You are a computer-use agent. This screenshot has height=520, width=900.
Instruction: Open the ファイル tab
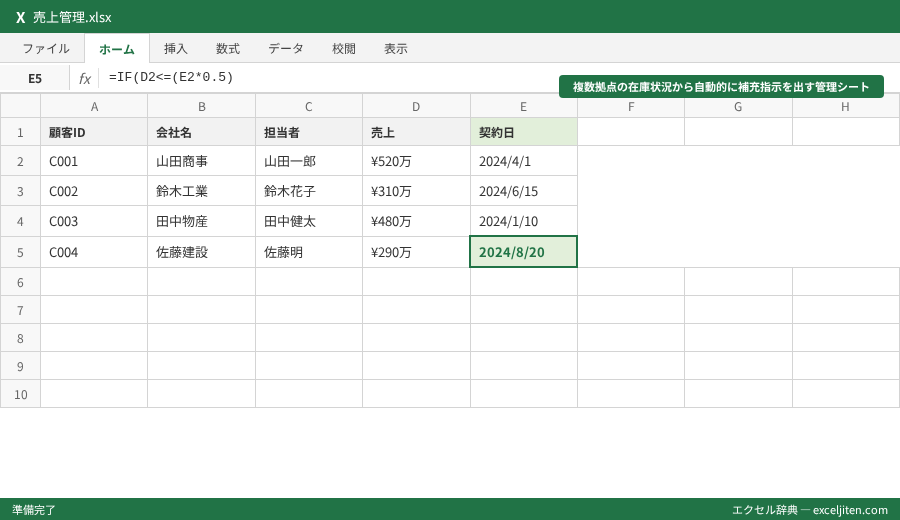pyautogui.click(x=46, y=49)
